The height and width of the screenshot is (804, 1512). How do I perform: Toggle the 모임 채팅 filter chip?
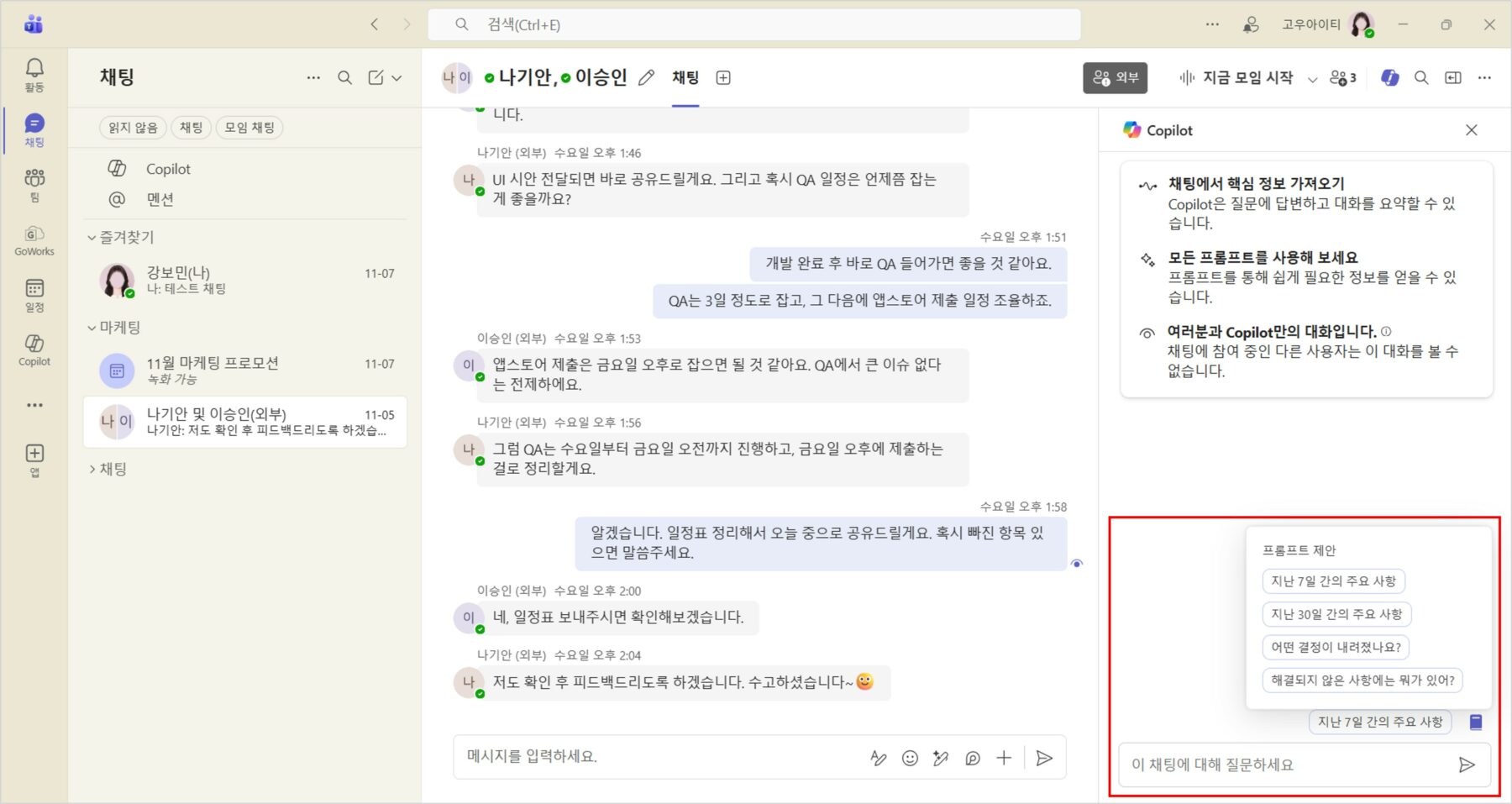(249, 128)
